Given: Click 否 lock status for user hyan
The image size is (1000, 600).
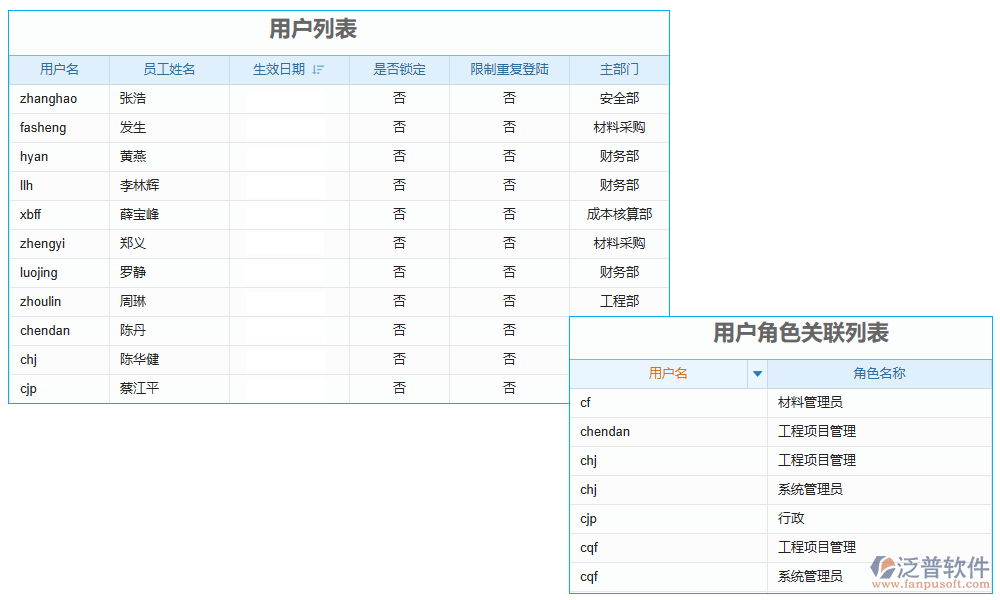Looking at the screenshot, I should point(399,156).
